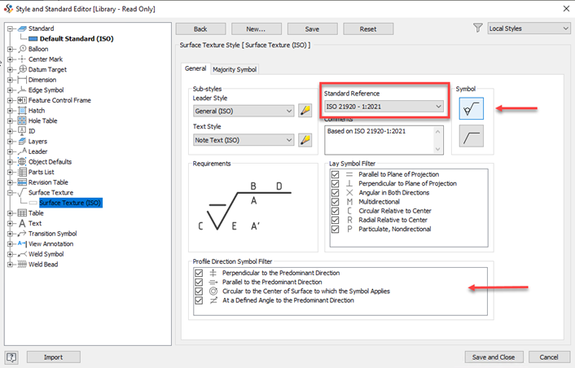Edit the Leader Style with the pencil icon

point(305,110)
